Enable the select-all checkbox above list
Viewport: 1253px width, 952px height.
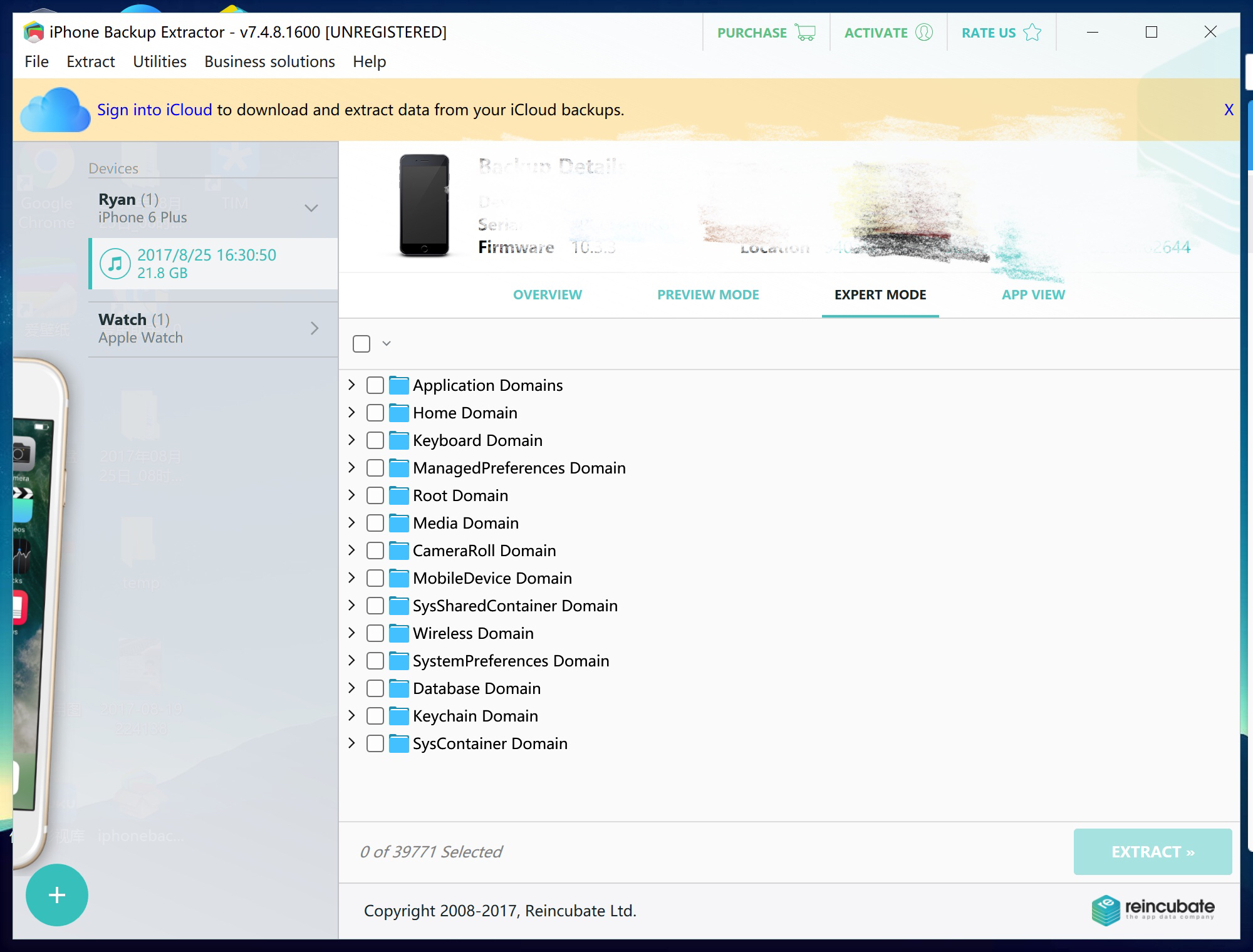[x=361, y=344]
